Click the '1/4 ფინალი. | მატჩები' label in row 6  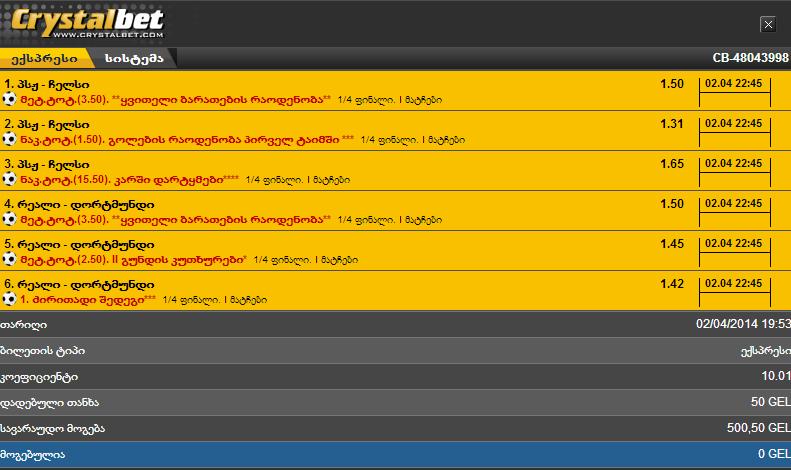(215, 300)
